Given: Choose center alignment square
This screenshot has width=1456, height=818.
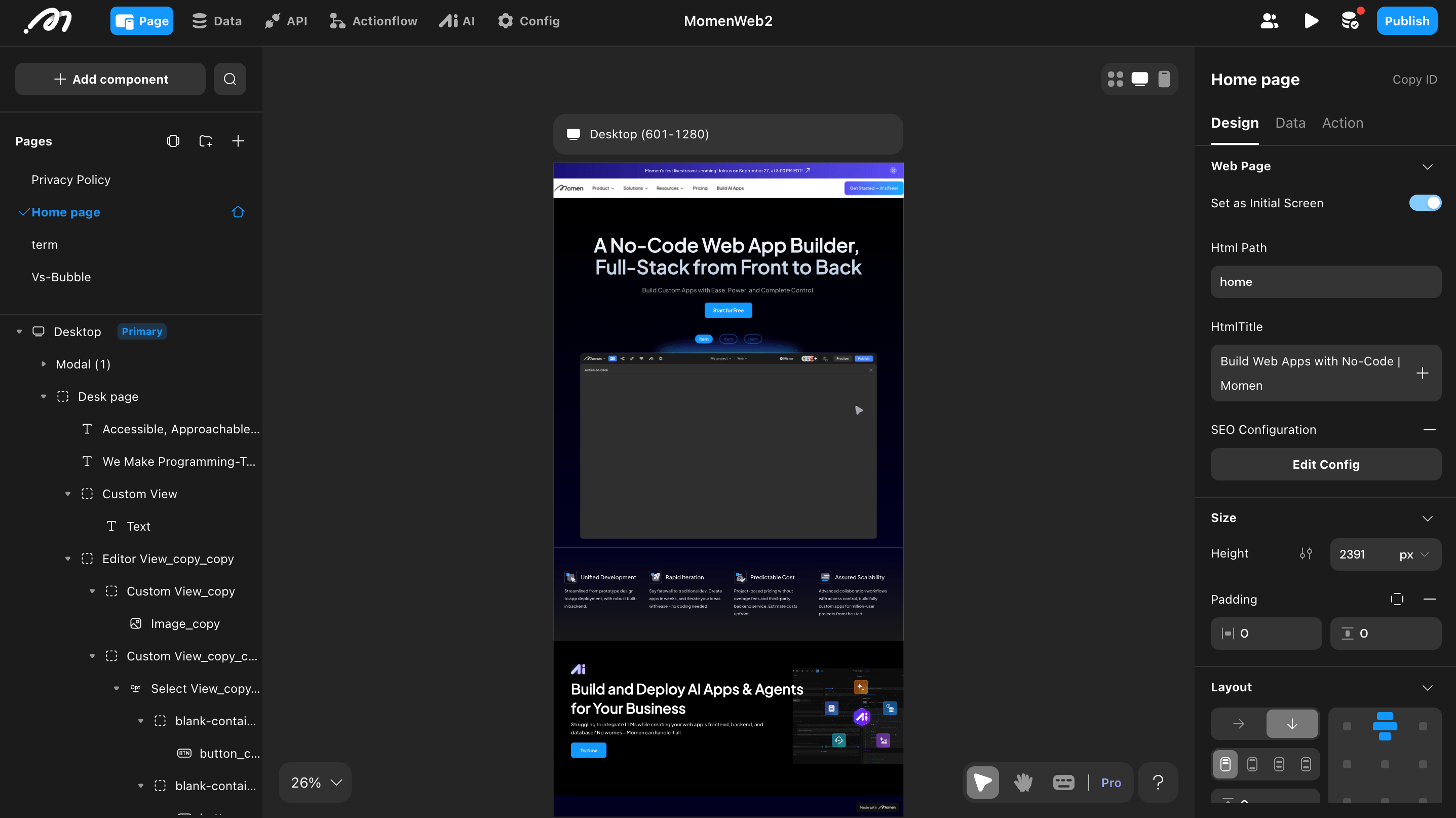Looking at the screenshot, I should 1385,764.
